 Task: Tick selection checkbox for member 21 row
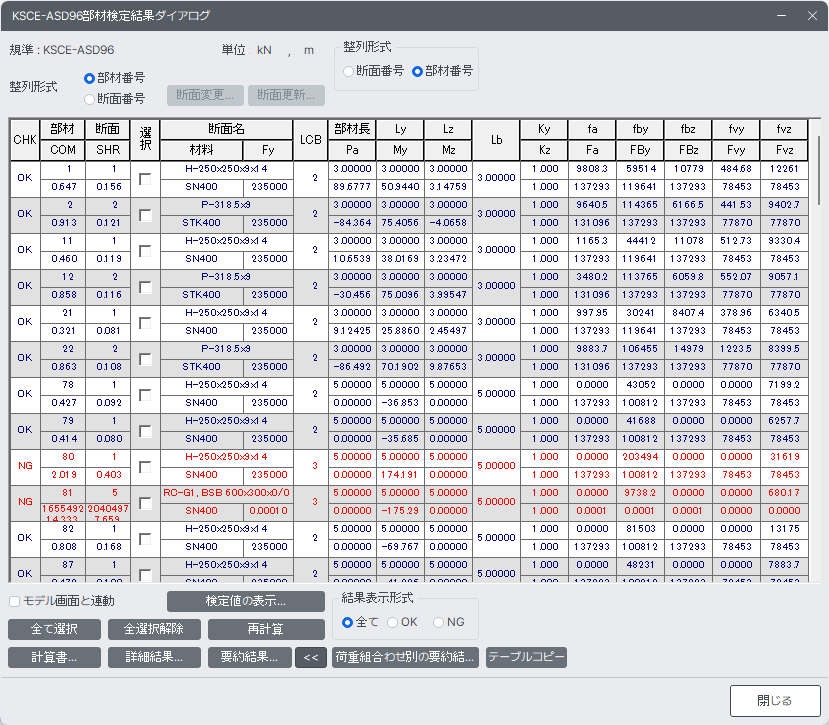pyautogui.click(x=145, y=323)
